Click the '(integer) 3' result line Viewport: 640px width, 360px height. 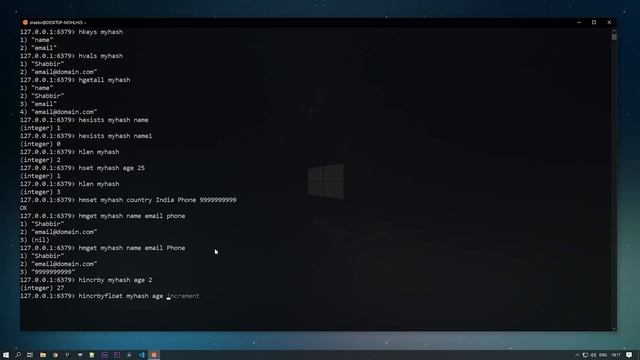tap(40, 192)
